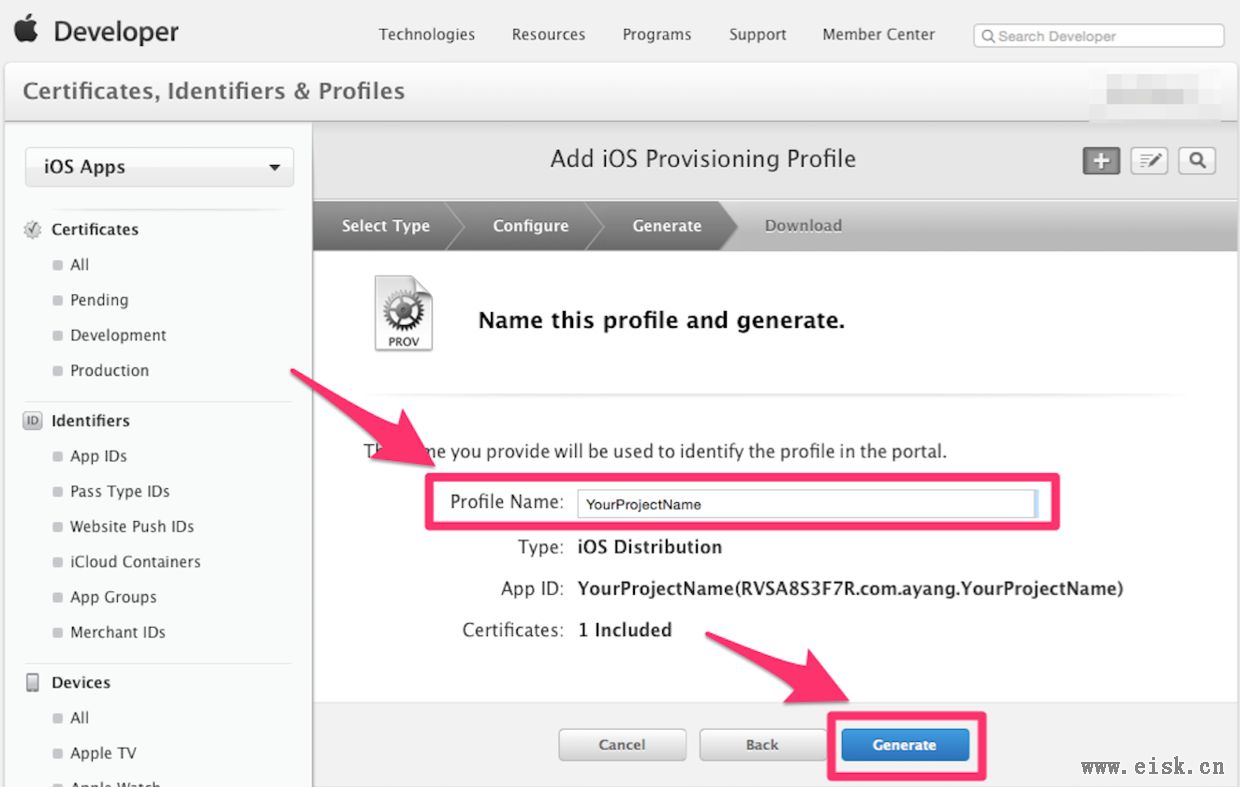Click the magnifier search icon in profile header

pyautogui.click(x=1197, y=161)
